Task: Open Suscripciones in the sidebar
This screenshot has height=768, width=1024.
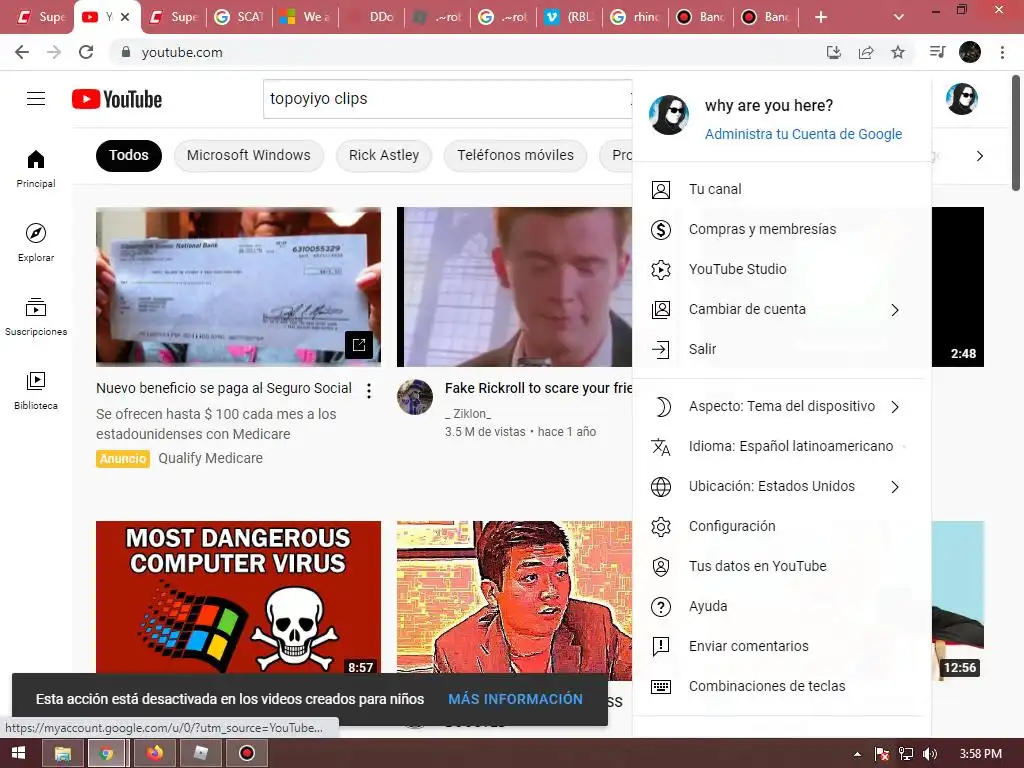Action: pos(36,316)
